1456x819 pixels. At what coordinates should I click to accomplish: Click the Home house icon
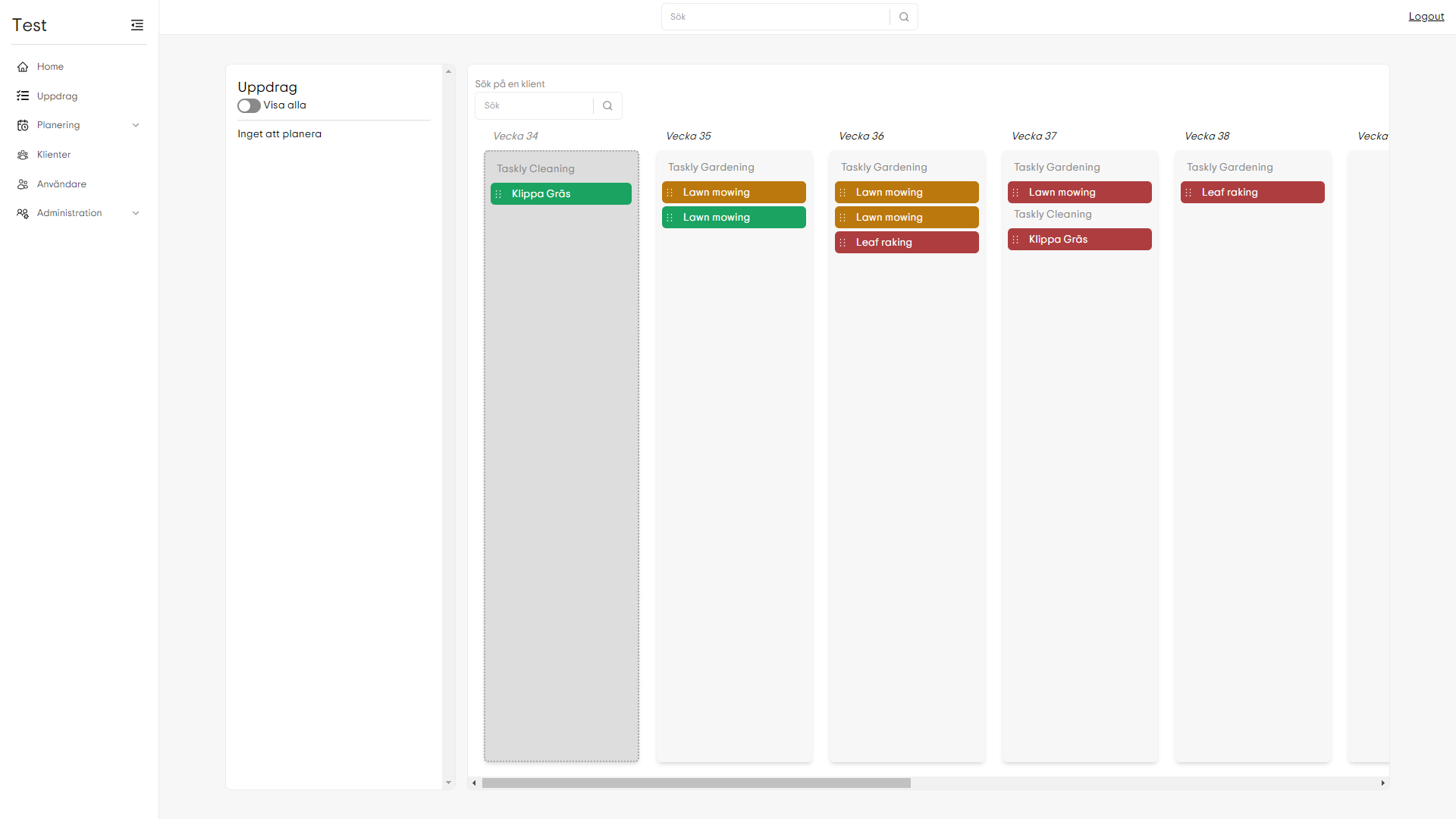[x=23, y=67]
